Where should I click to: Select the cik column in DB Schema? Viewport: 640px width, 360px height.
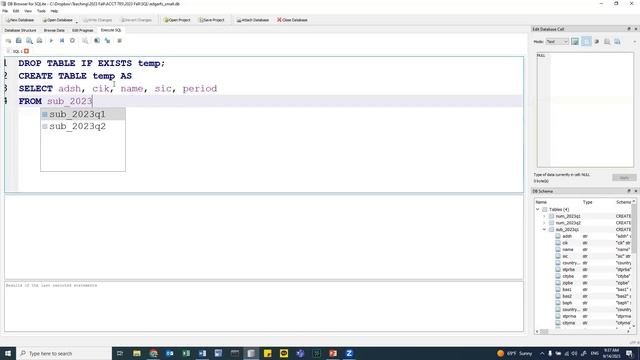[565, 243]
